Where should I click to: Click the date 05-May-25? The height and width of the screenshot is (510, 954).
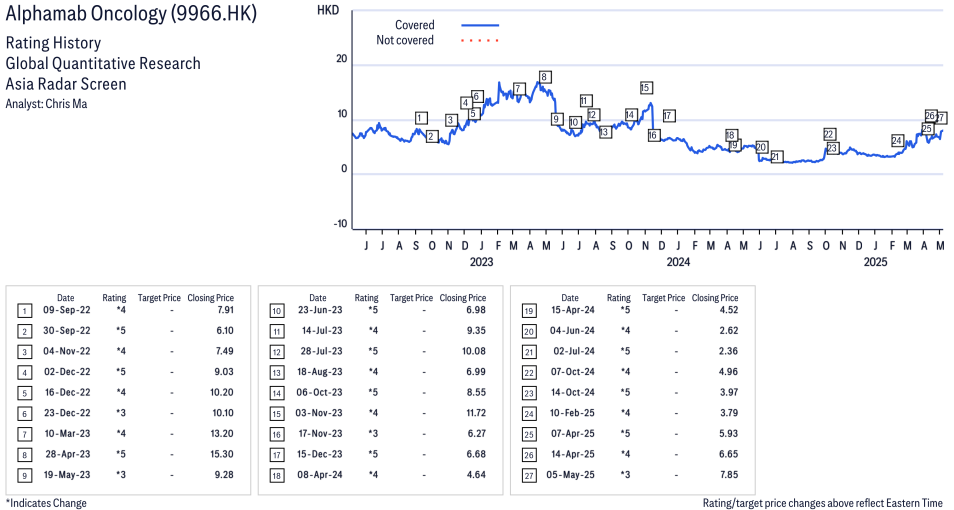[571, 475]
